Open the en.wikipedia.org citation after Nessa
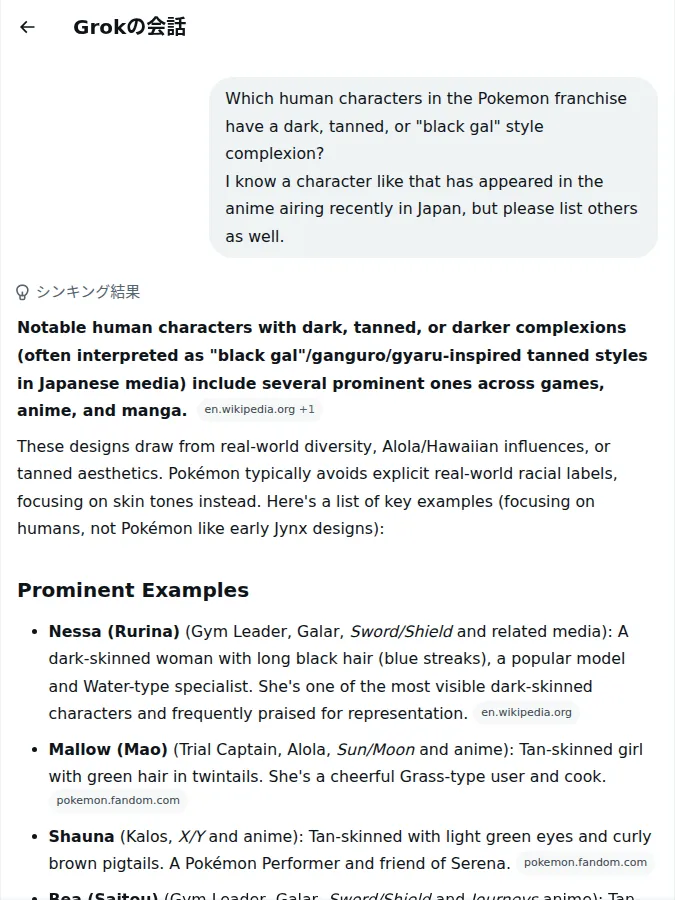Viewport: 675px width, 900px height. [526, 712]
